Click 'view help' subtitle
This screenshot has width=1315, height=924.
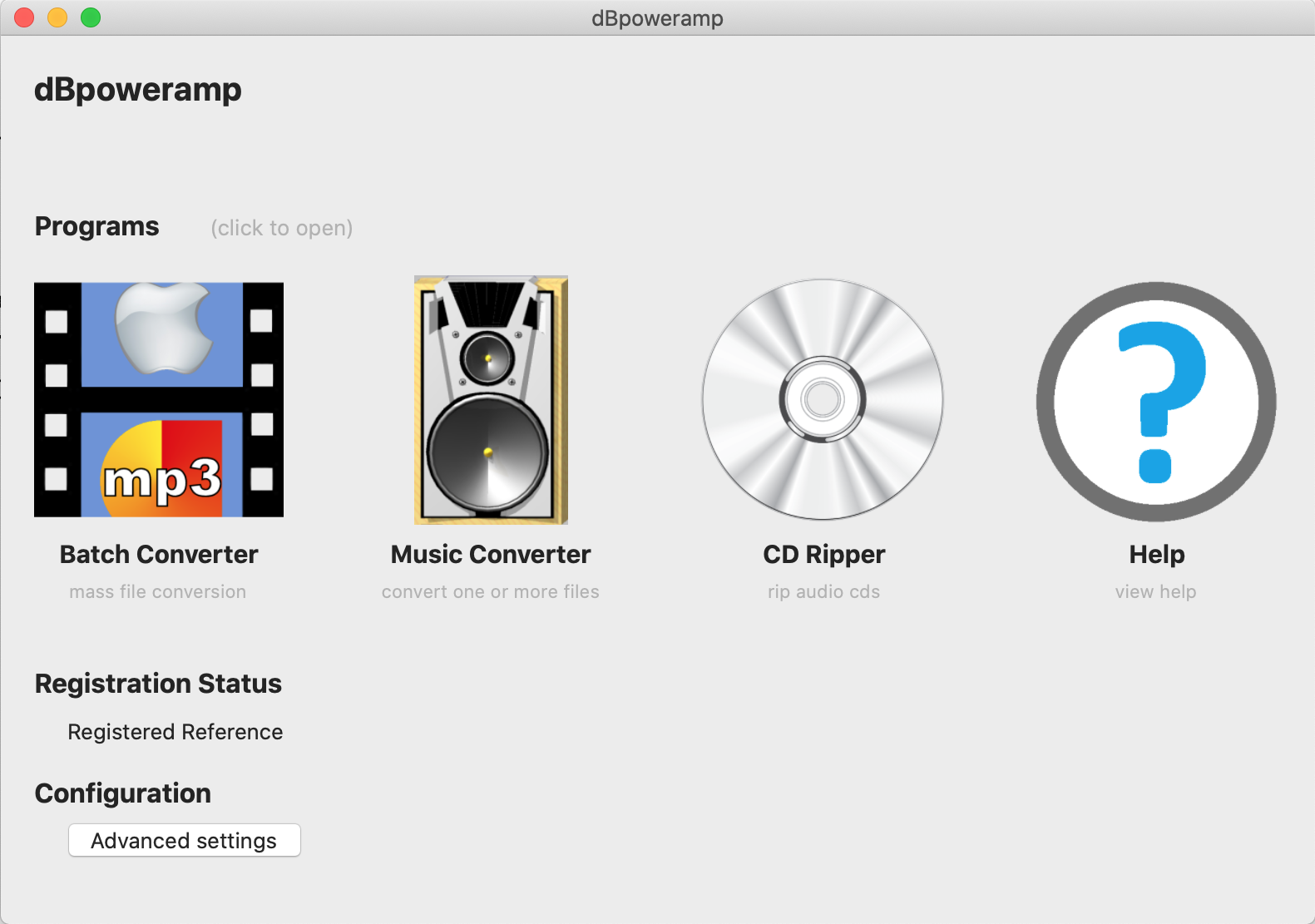click(1156, 592)
